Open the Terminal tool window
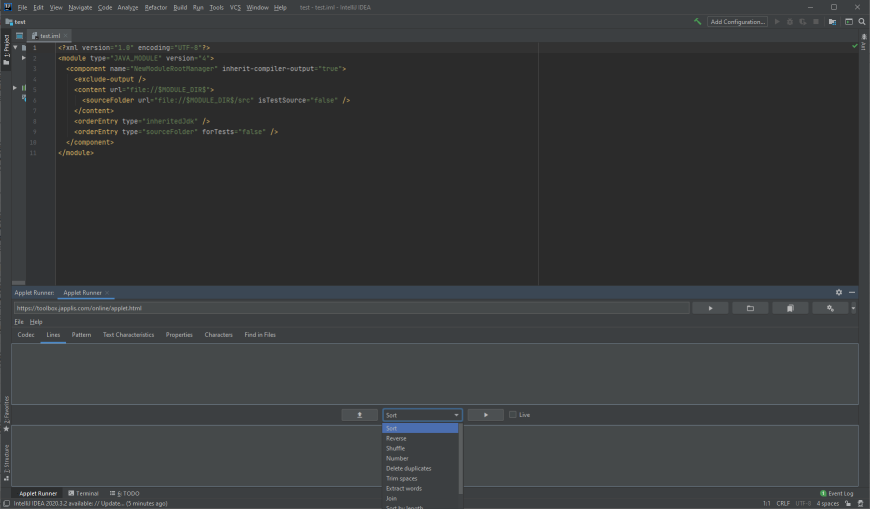 pyautogui.click(x=83, y=493)
